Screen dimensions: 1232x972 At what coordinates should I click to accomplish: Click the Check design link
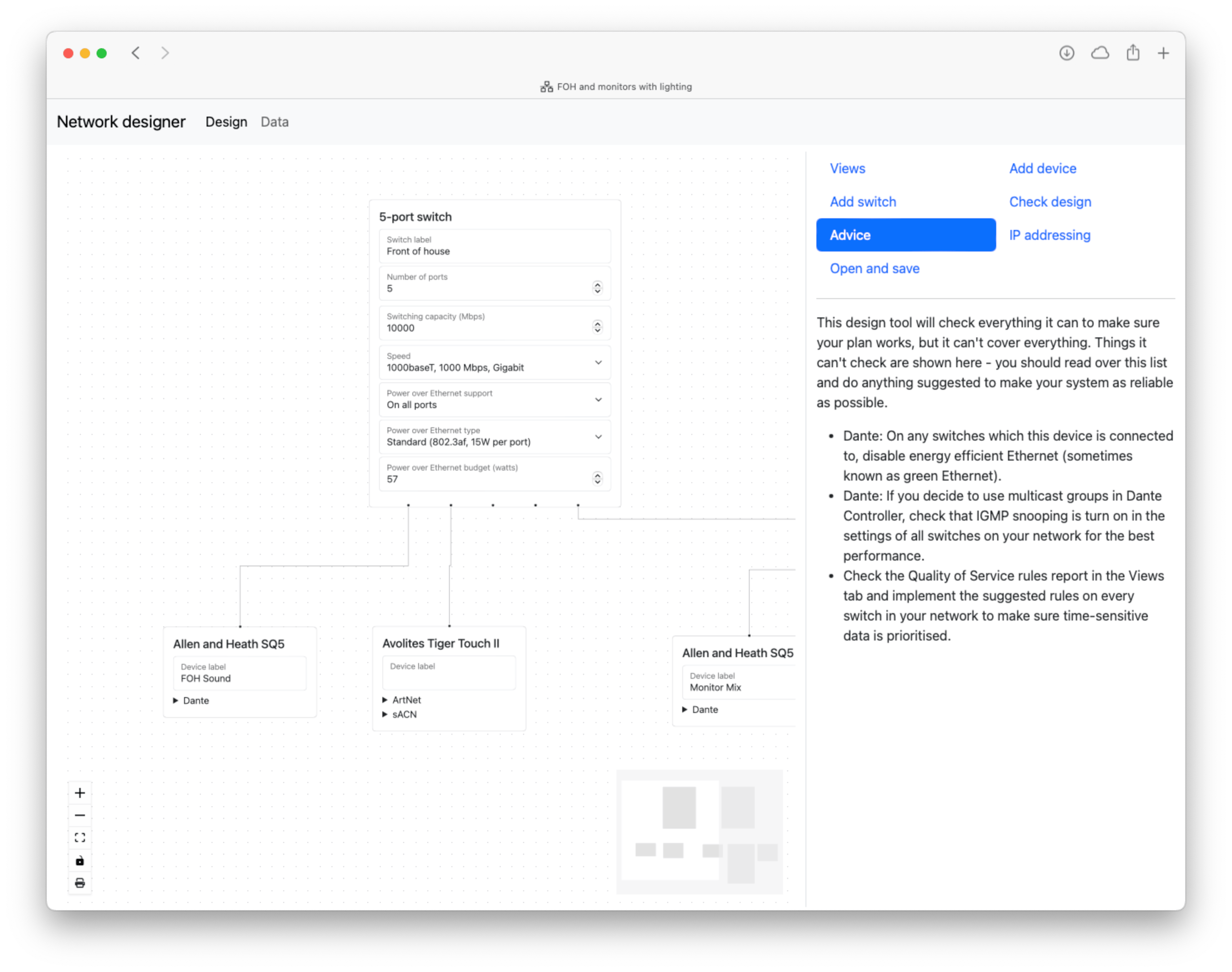click(x=1049, y=202)
